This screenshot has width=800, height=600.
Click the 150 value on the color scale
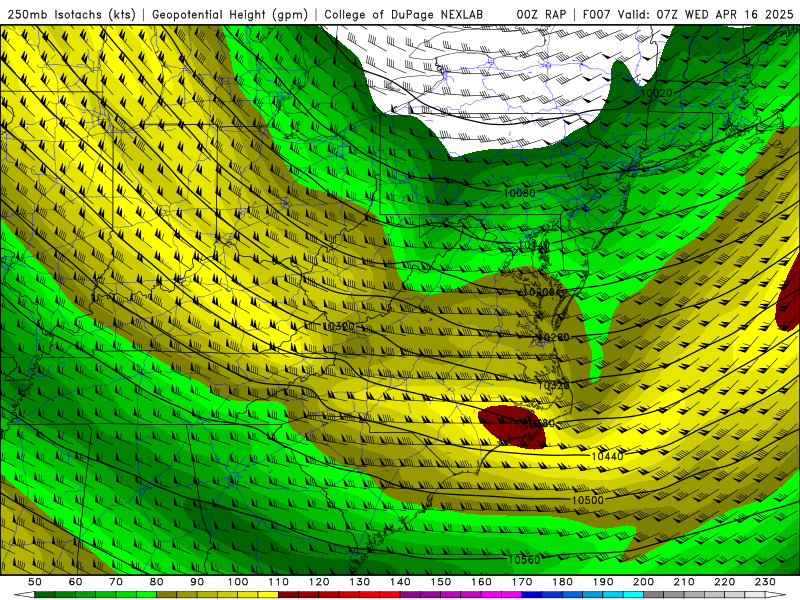441,582
